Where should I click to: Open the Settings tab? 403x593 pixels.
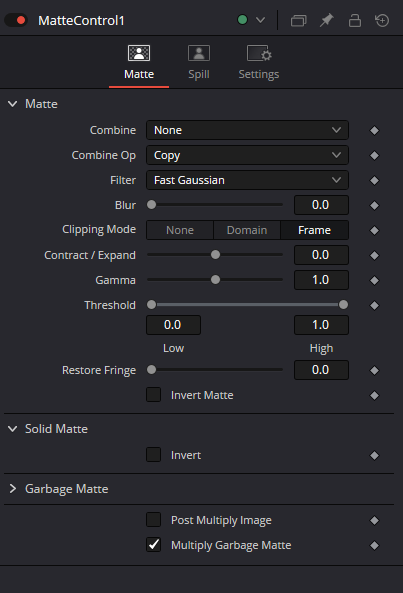pyautogui.click(x=259, y=63)
